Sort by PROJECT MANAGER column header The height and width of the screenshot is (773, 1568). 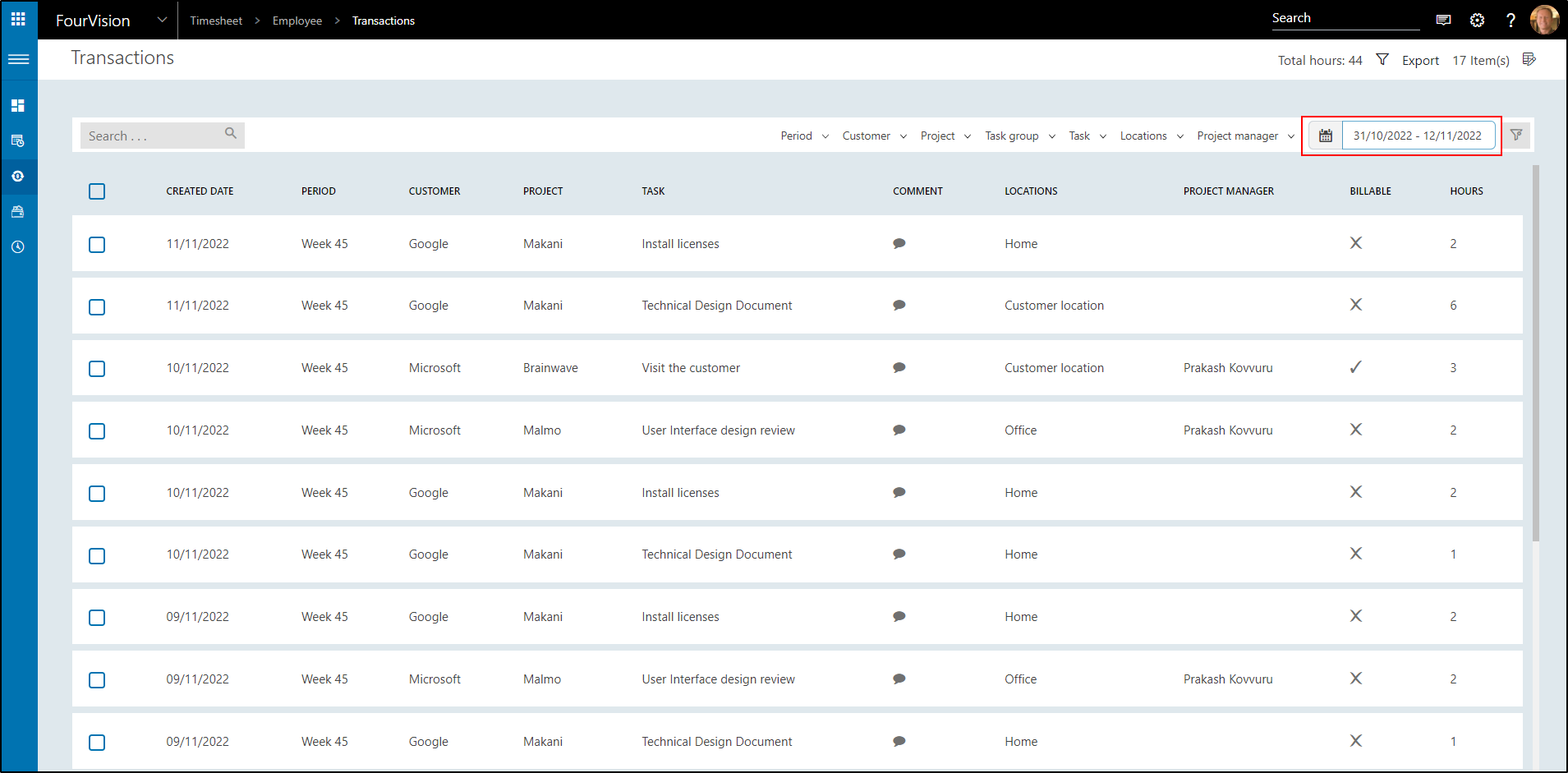click(1228, 191)
